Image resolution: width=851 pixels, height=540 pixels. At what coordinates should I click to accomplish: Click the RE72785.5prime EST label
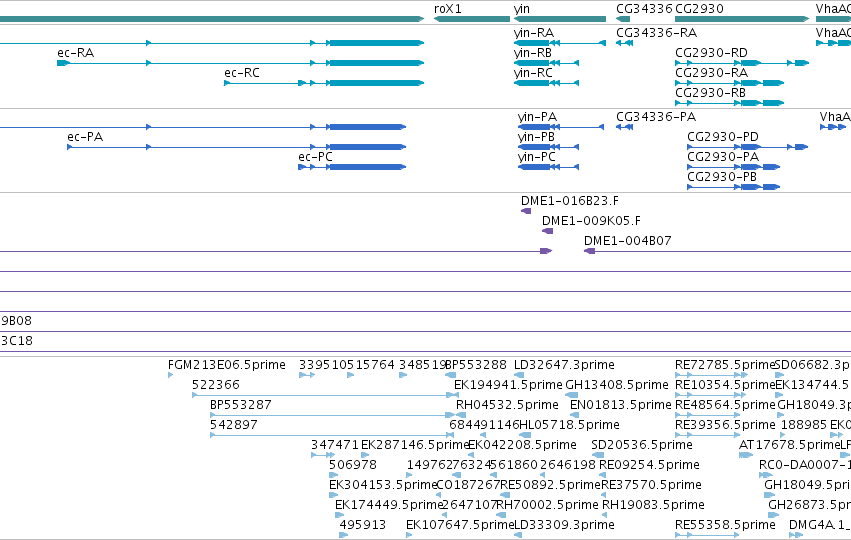click(725, 365)
